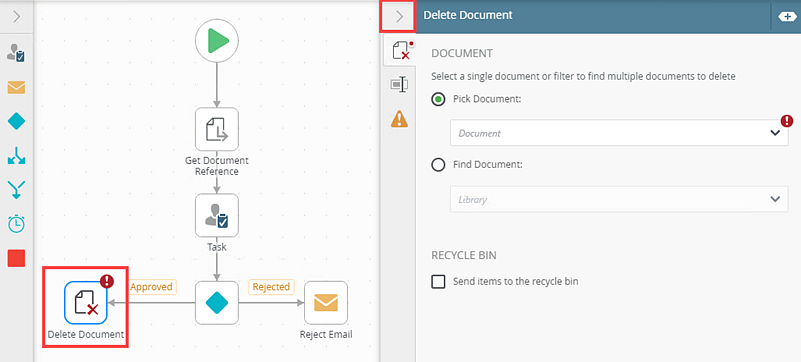Select the red End stop icon
801x362 pixels.
click(x=16, y=258)
